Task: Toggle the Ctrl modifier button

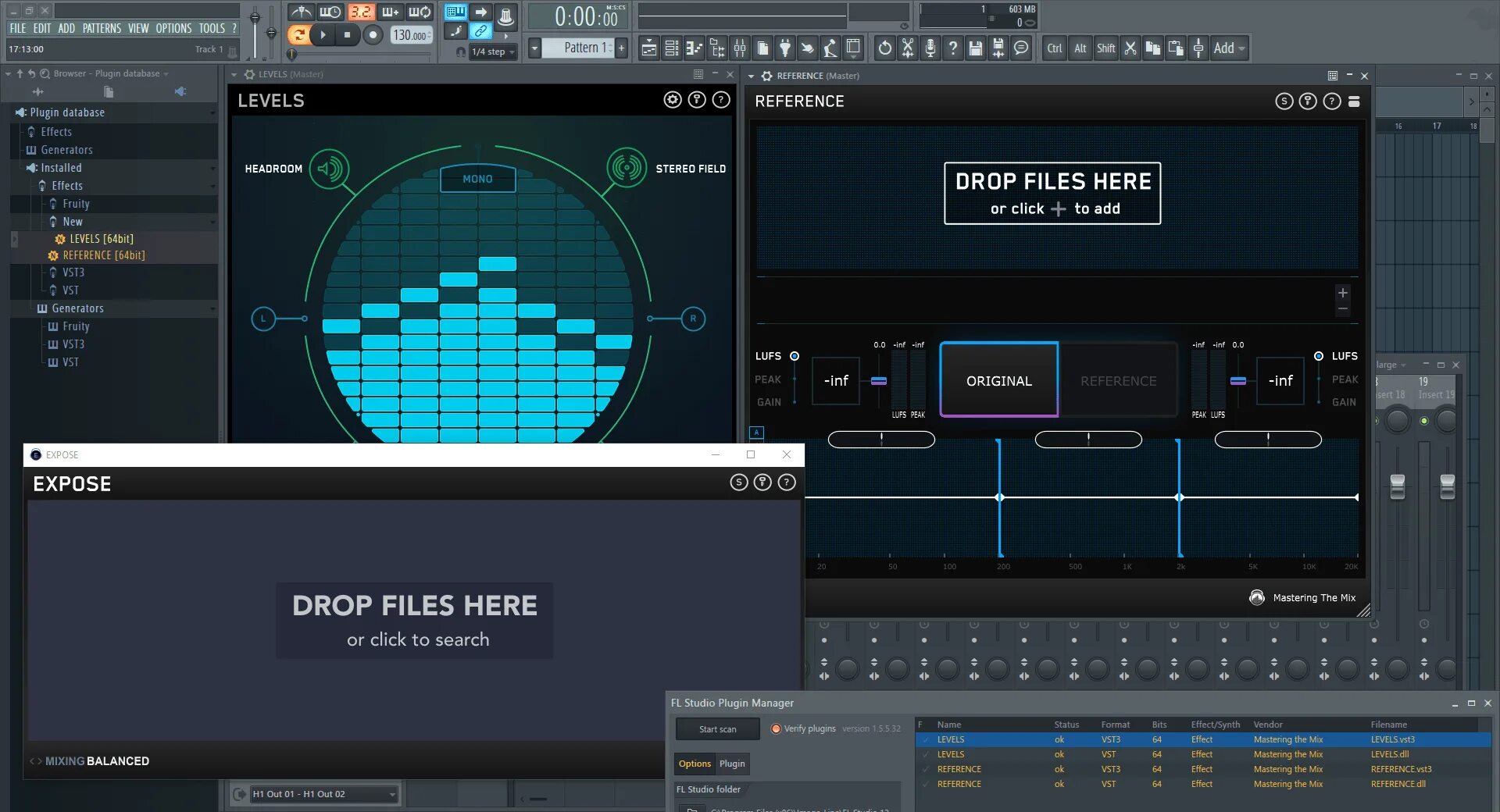Action: pyautogui.click(x=1054, y=48)
